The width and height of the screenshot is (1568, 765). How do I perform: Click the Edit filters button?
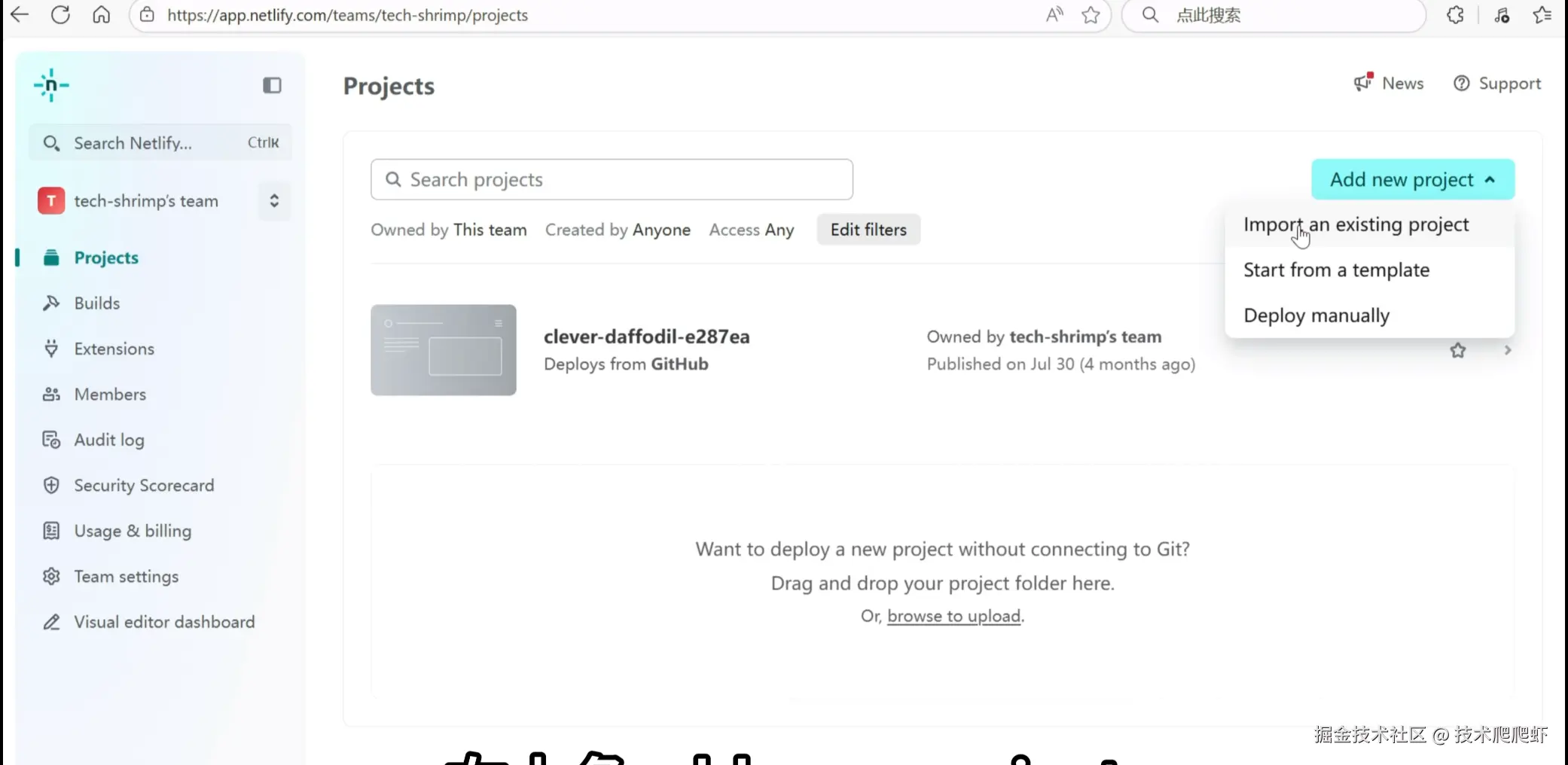point(868,230)
